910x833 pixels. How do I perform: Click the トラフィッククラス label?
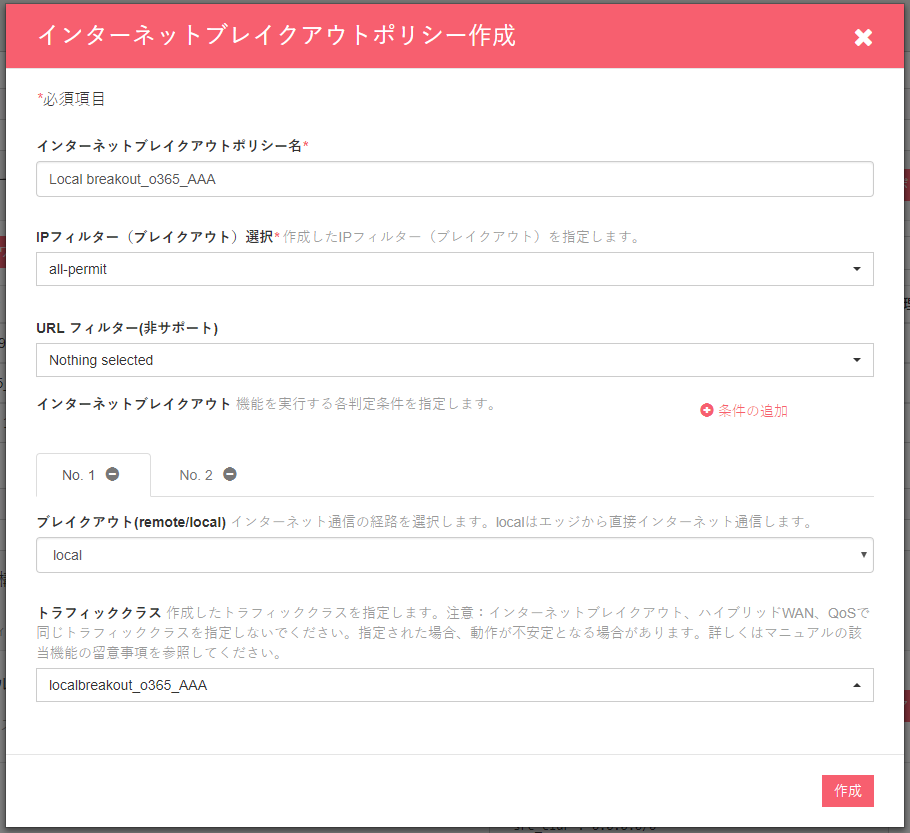98,612
